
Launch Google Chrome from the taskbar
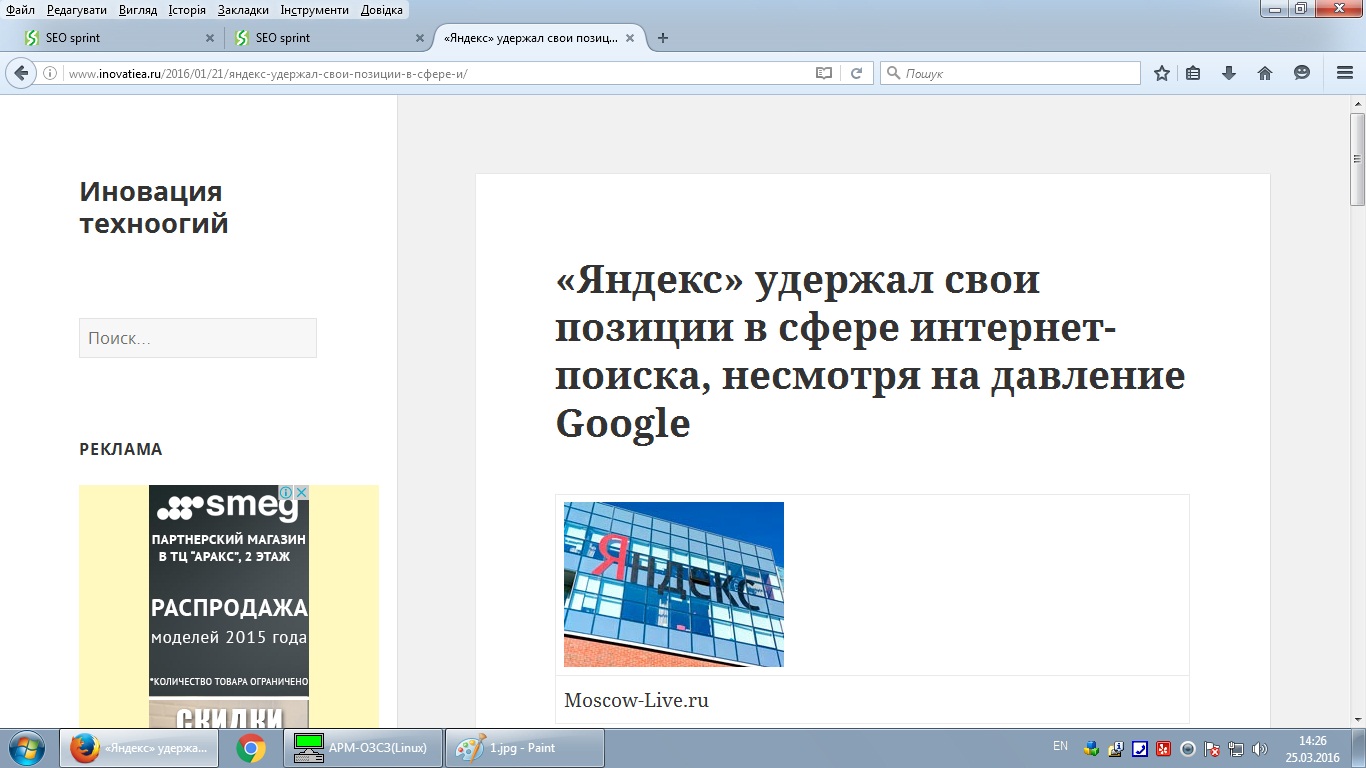coord(251,748)
